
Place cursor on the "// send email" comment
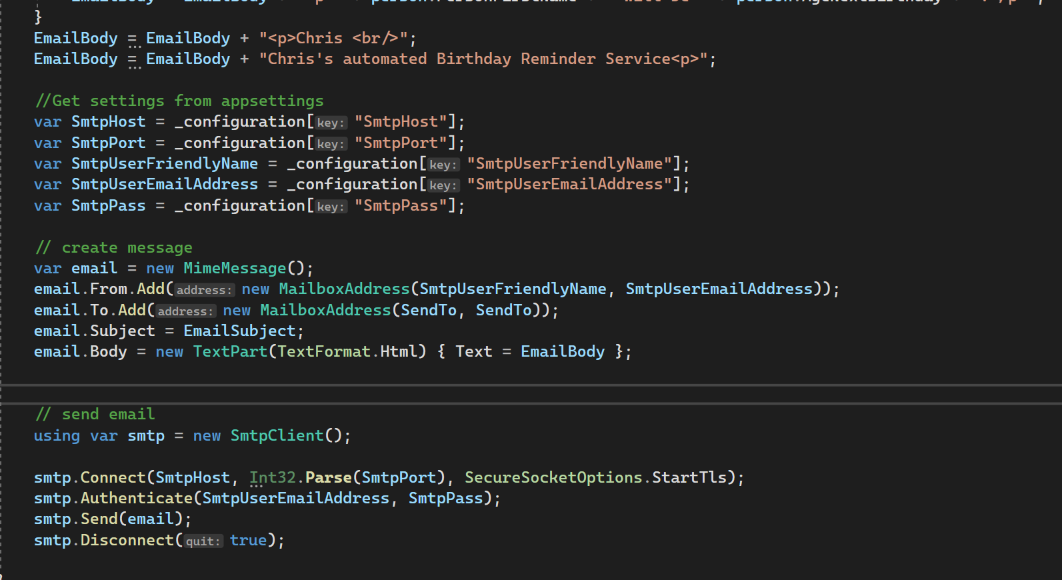tap(95, 414)
